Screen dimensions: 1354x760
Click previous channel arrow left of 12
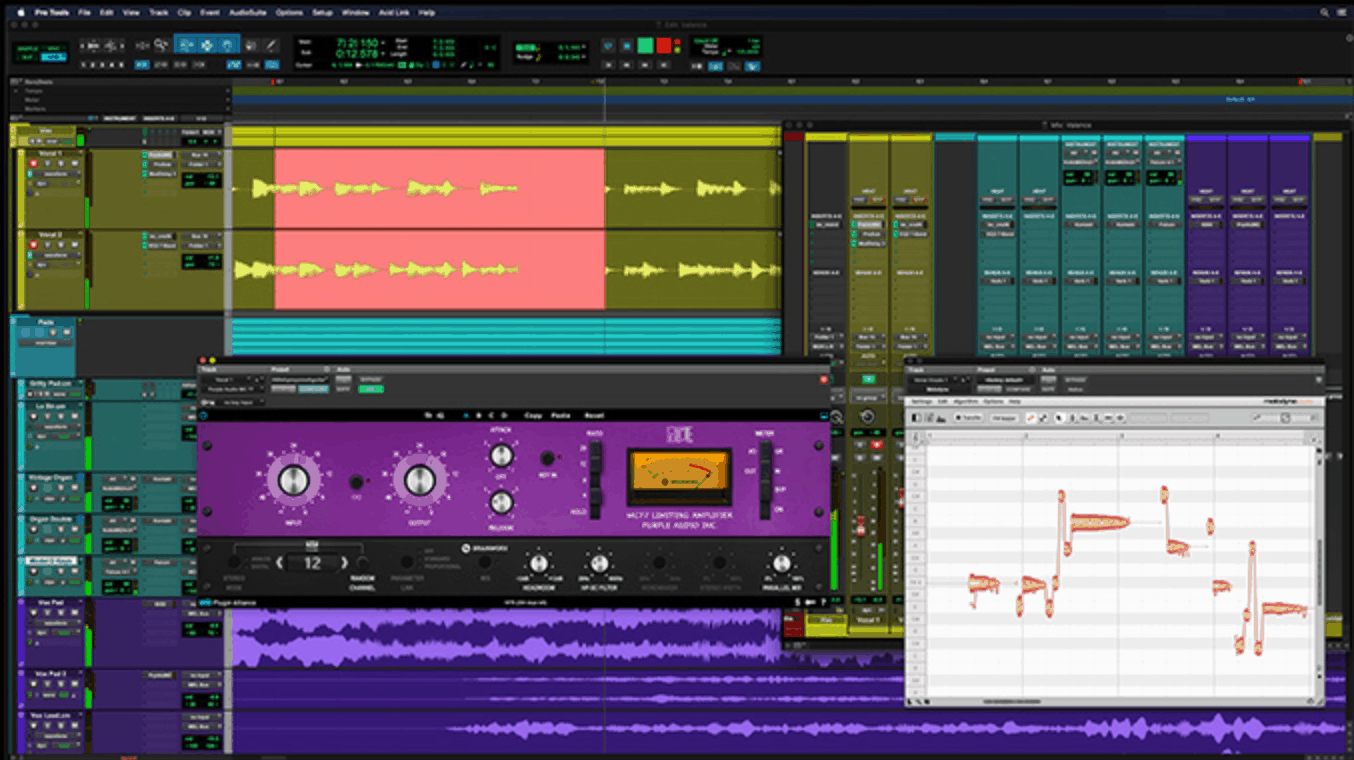point(279,562)
